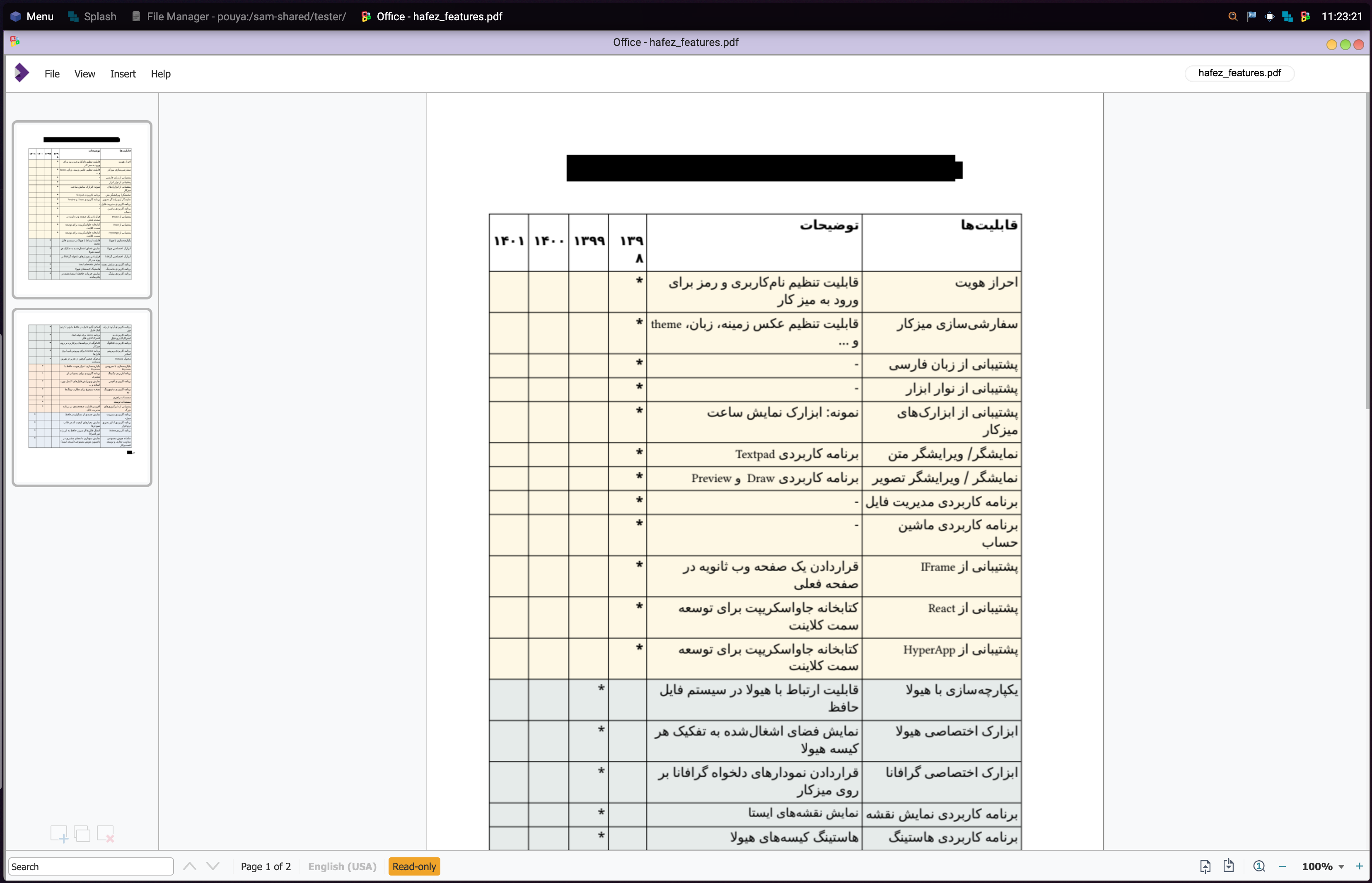Open the File menu

(x=52, y=74)
